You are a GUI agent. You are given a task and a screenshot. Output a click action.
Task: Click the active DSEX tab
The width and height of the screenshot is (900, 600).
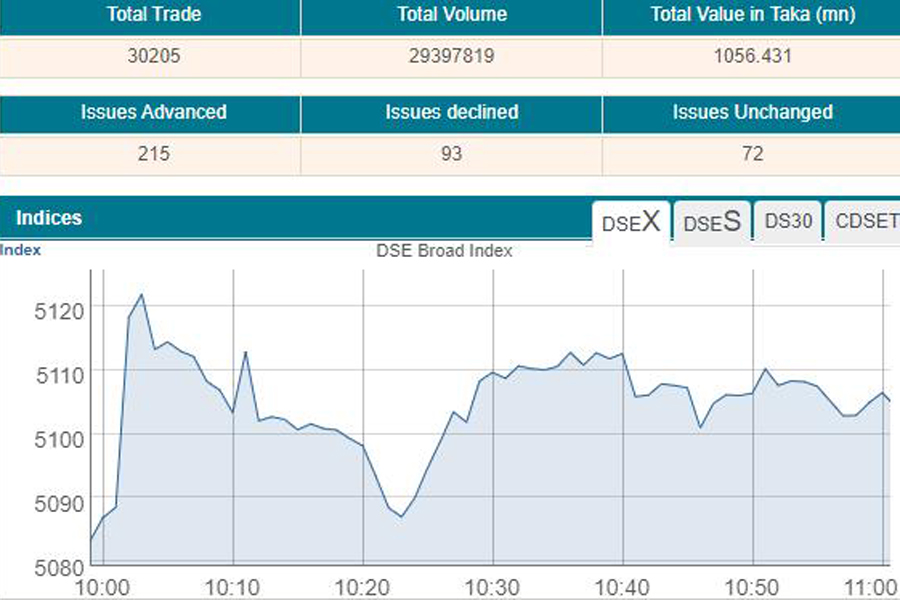(x=631, y=222)
